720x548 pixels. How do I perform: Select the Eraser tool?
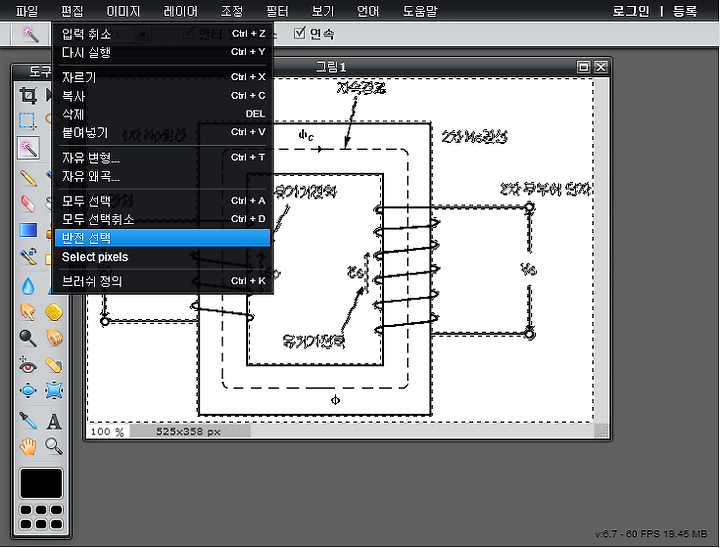tap(28, 203)
